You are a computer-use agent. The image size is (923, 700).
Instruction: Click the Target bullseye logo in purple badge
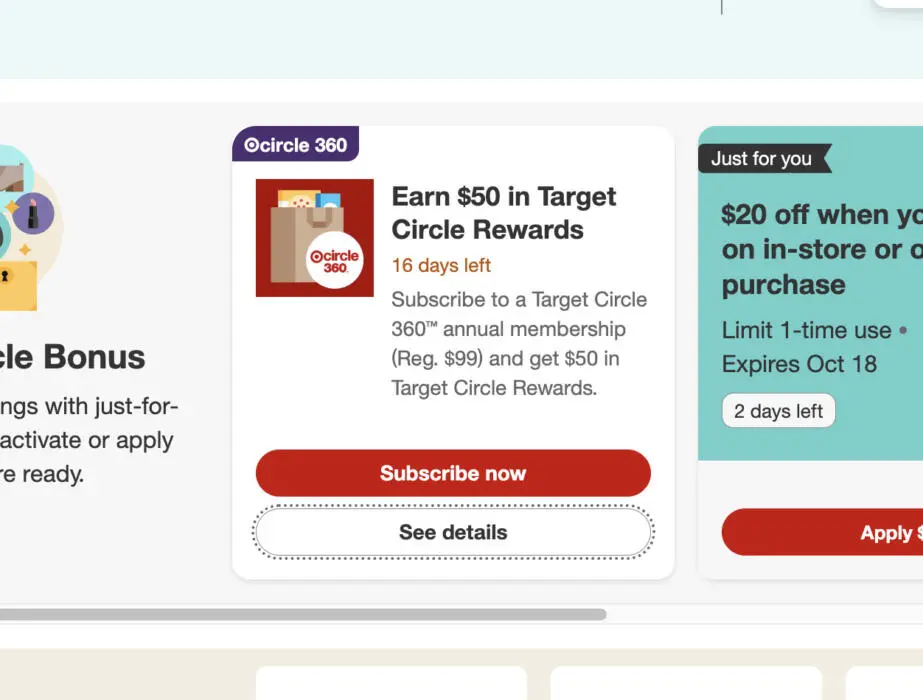(251, 145)
